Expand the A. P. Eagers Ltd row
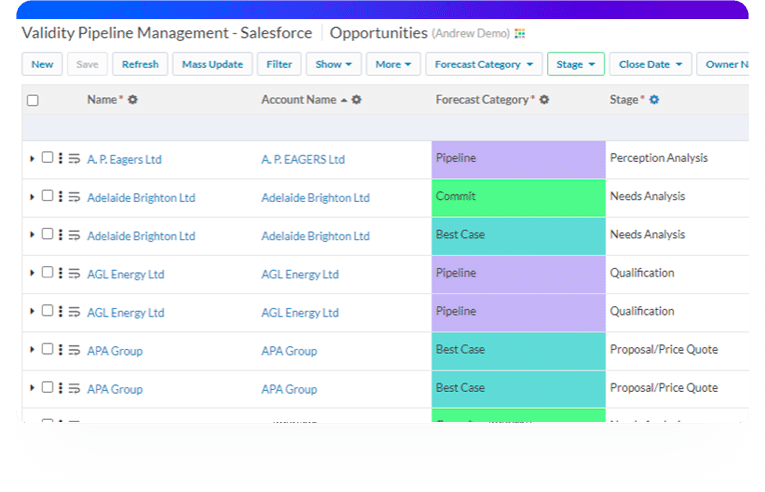765x492 pixels. click(x=32, y=159)
